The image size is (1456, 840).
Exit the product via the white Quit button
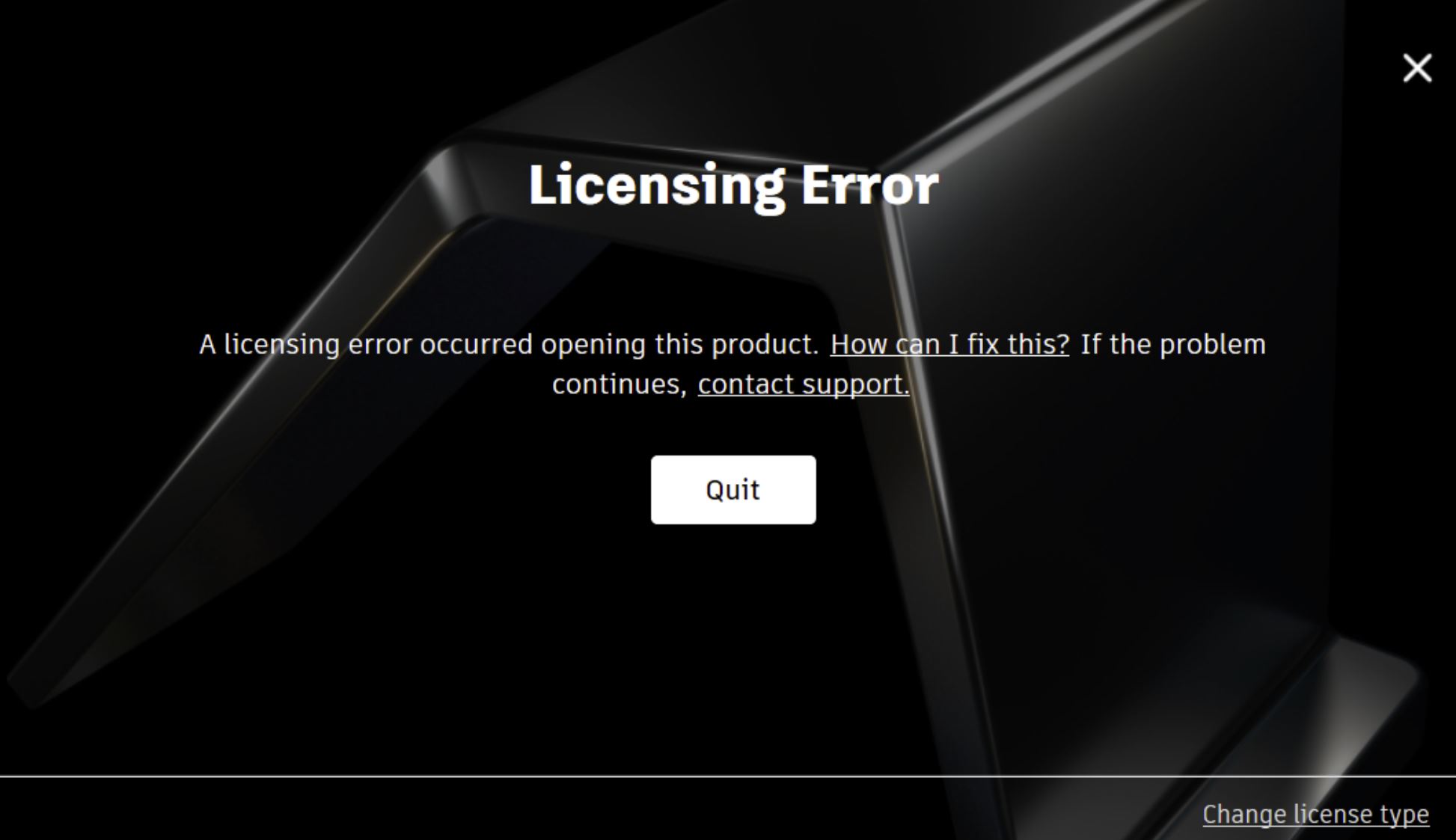(733, 490)
